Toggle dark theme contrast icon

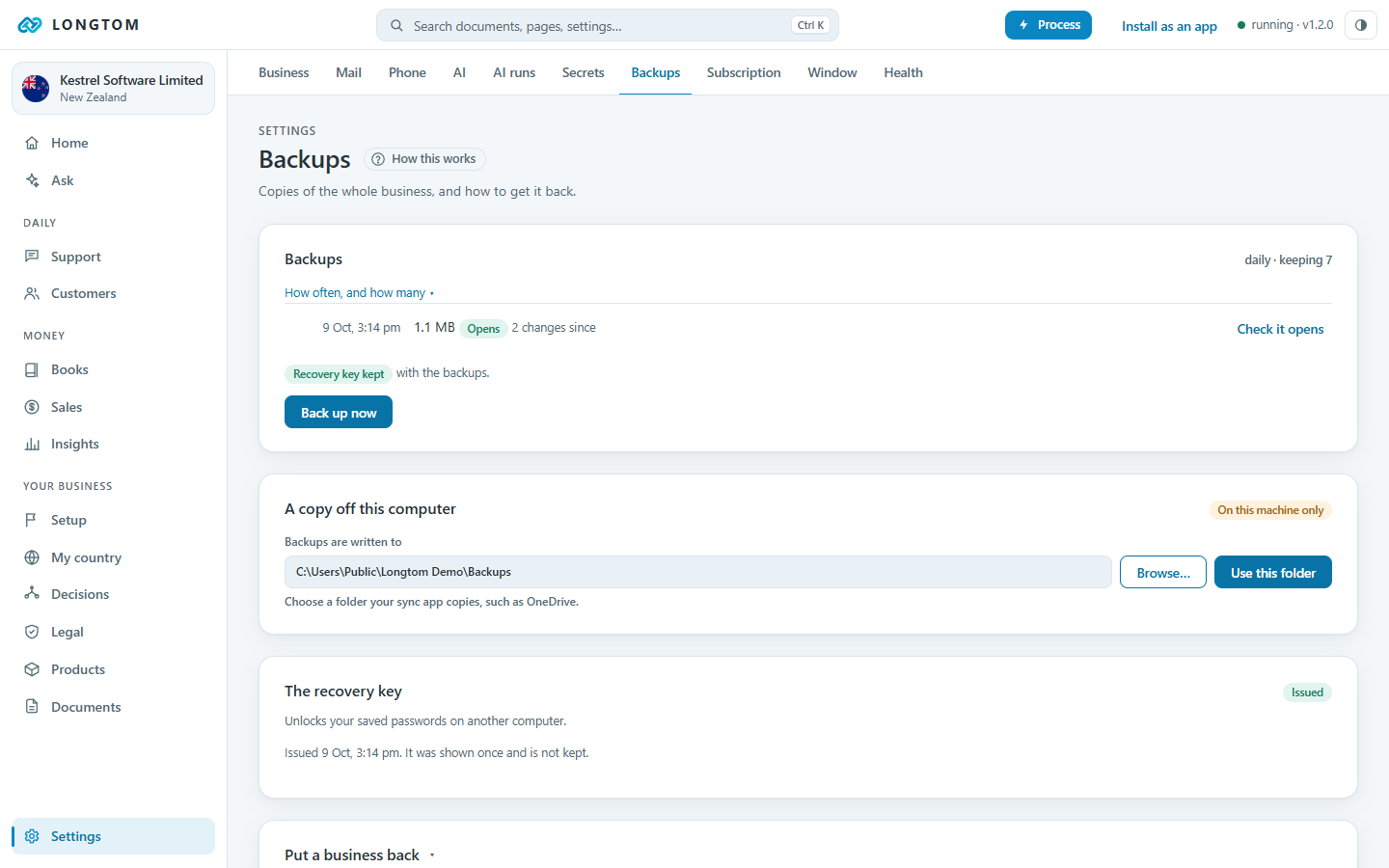coord(1361,25)
